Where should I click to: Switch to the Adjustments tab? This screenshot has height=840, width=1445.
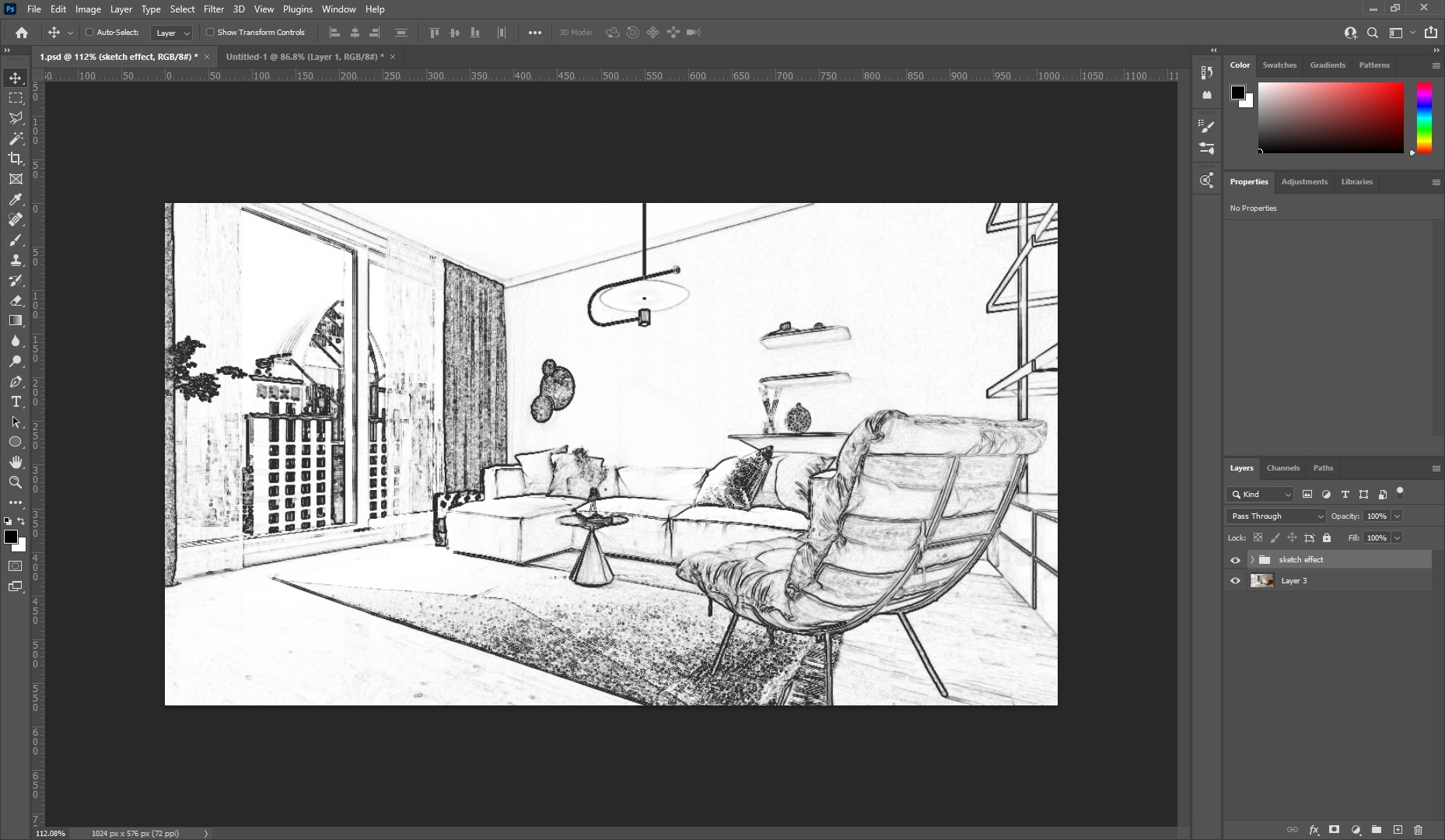pos(1304,182)
